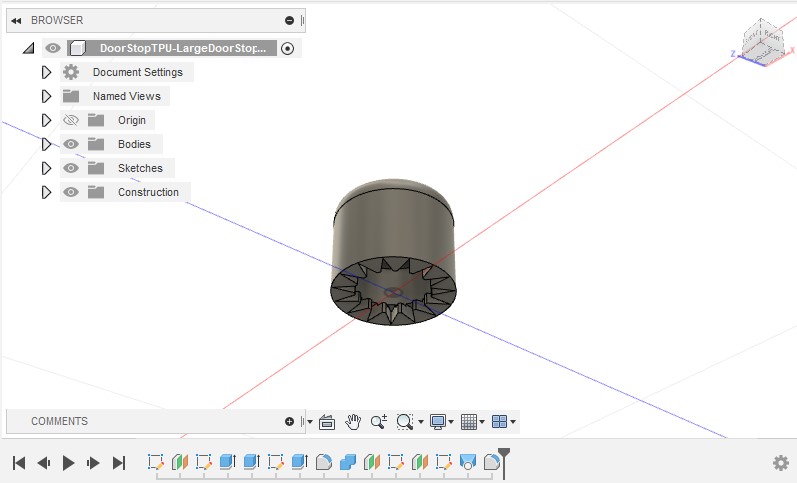Viewport: 797px width, 483px height.
Task: Expand the Sketches folder
Action: click(46, 168)
